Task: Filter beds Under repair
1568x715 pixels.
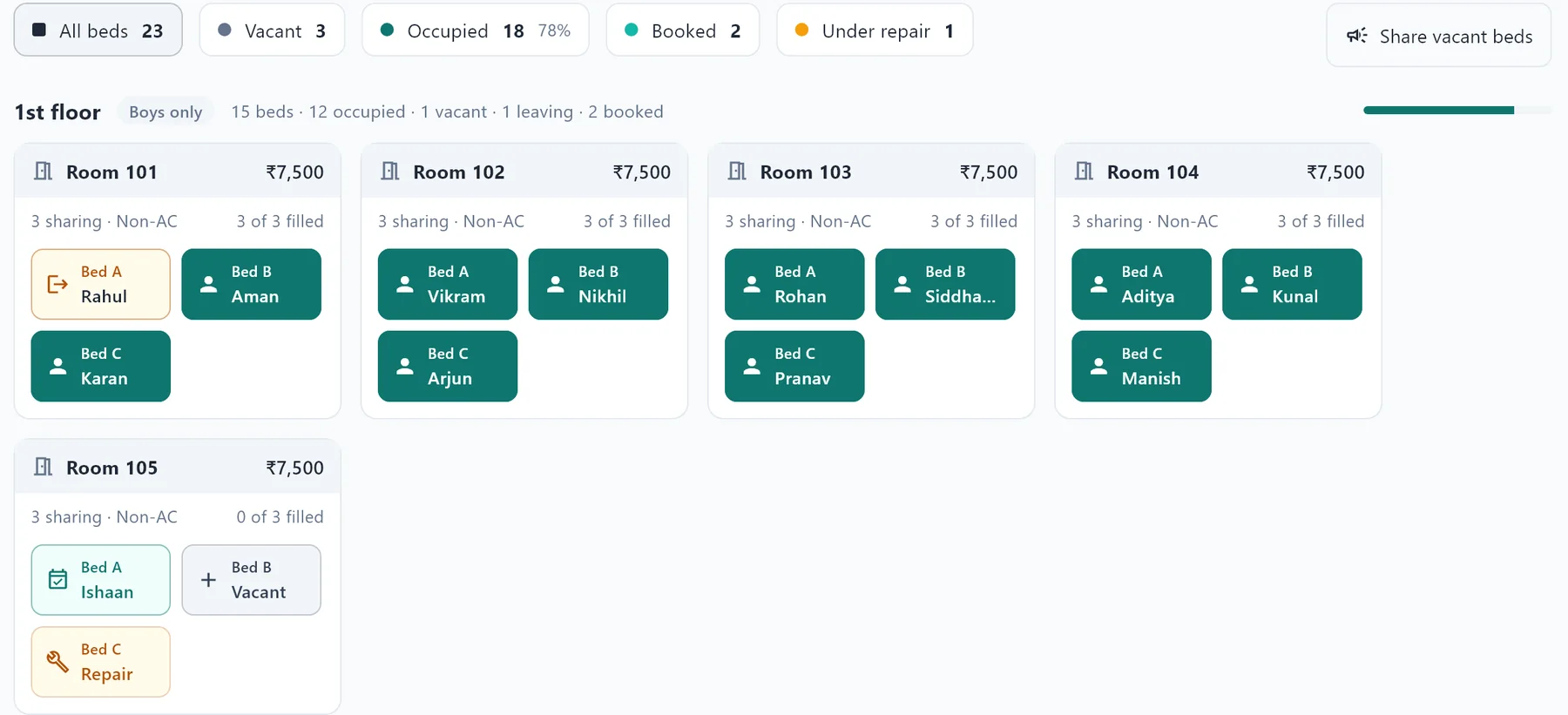Action: point(875,30)
